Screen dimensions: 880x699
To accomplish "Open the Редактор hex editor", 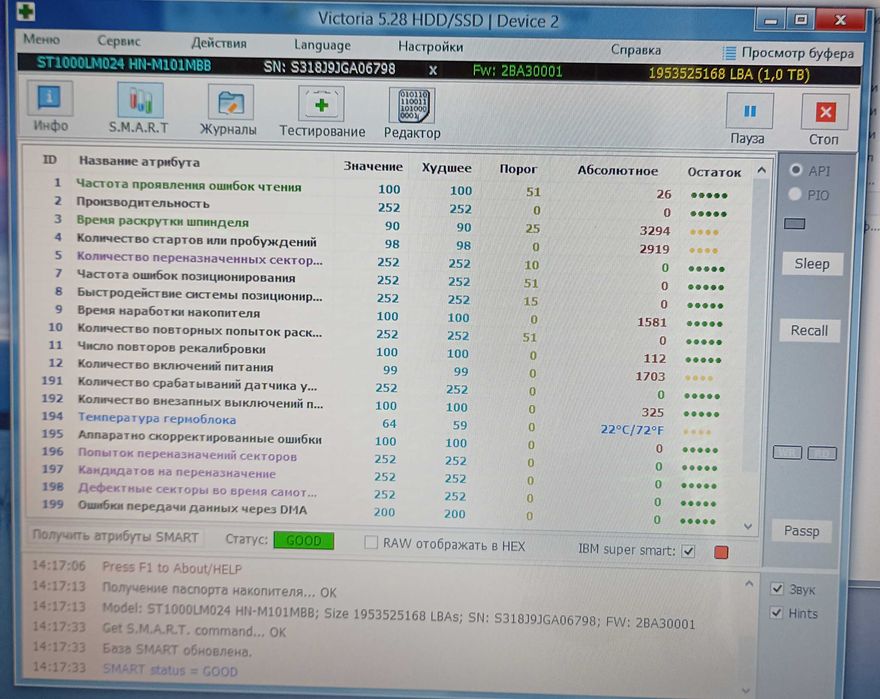I will click(412, 114).
